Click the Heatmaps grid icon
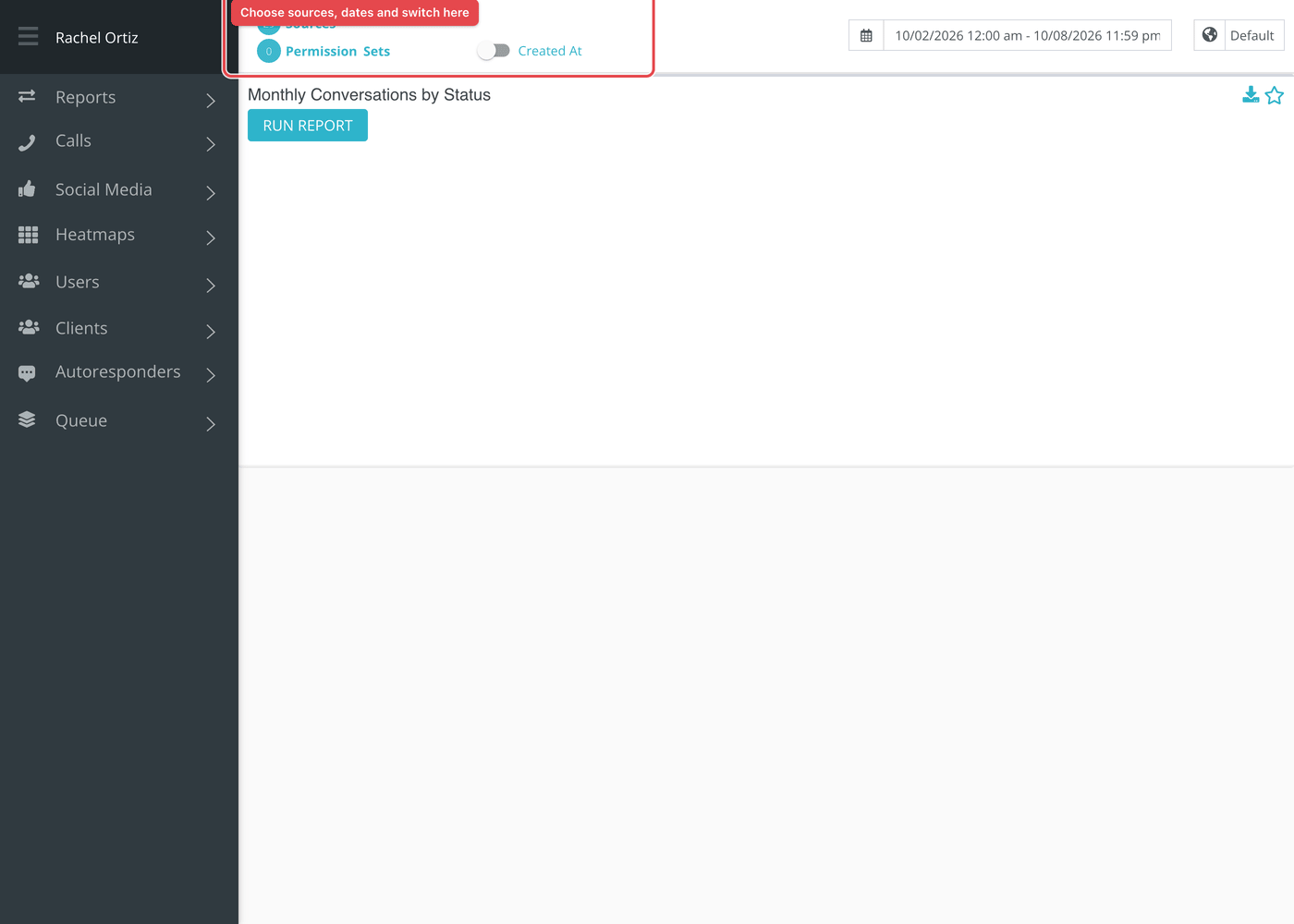Screen dimensions: 1294x924 click(x=28, y=235)
